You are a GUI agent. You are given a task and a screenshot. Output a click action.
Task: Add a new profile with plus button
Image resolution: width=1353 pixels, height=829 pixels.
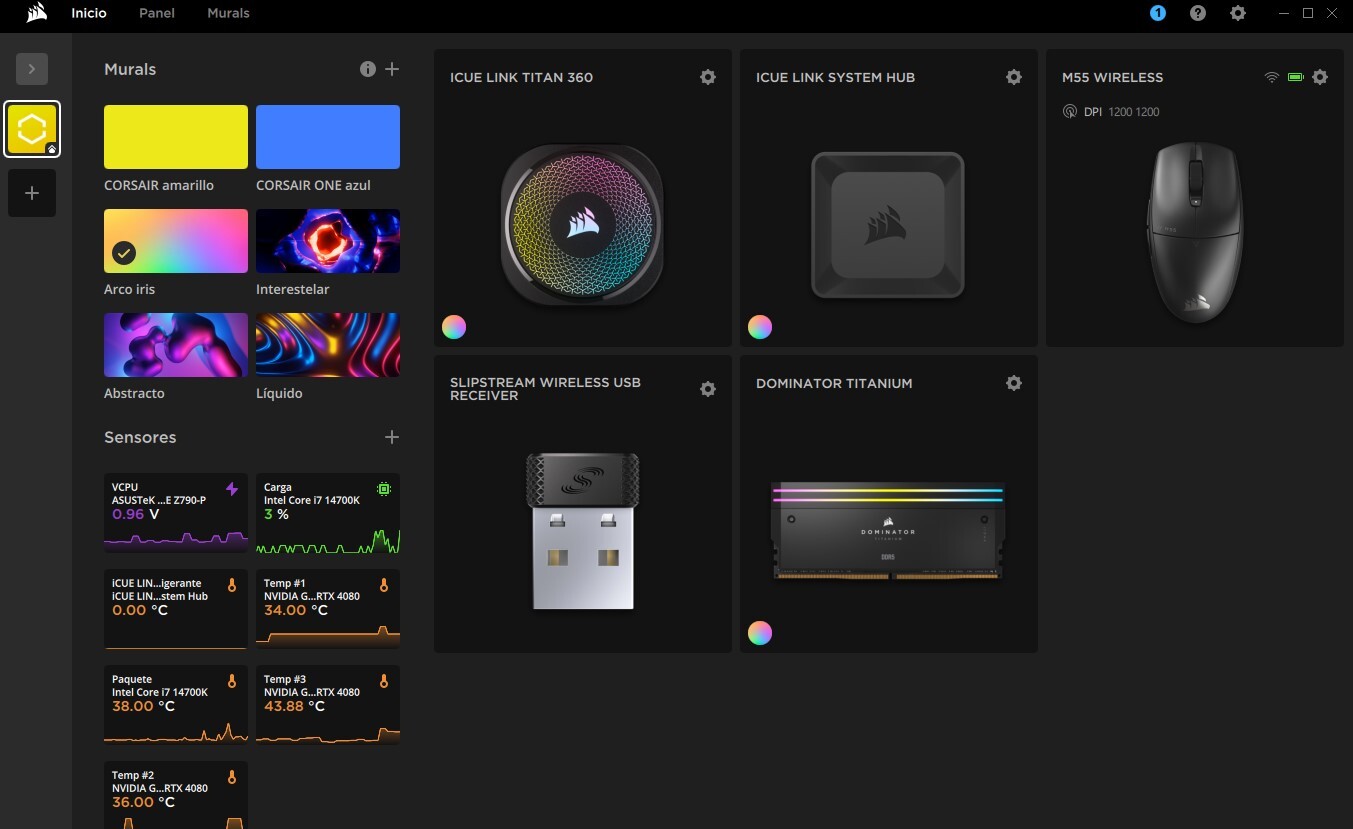click(x=32, y=193)
